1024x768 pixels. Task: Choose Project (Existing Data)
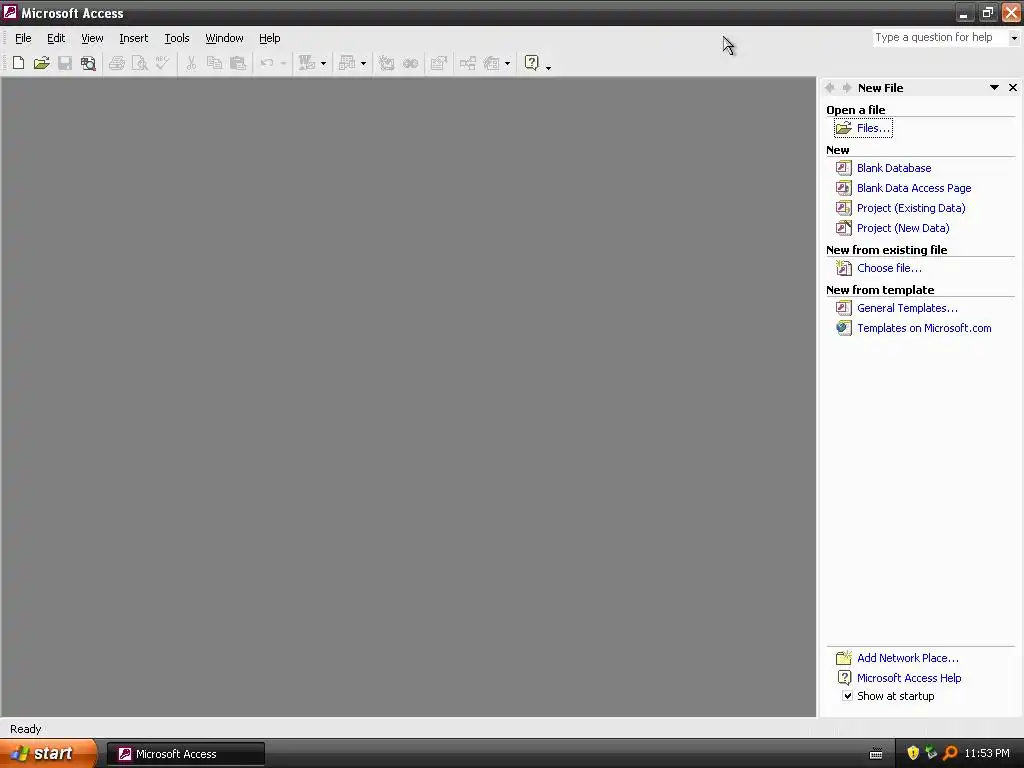point(911,208)
